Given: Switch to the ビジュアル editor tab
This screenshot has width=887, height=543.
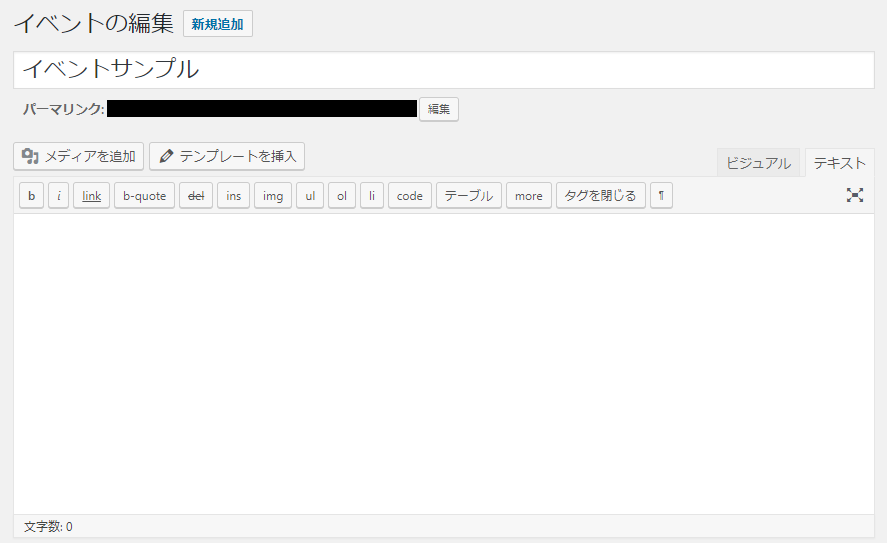Looking at the screenshot, I should [758, 163].
